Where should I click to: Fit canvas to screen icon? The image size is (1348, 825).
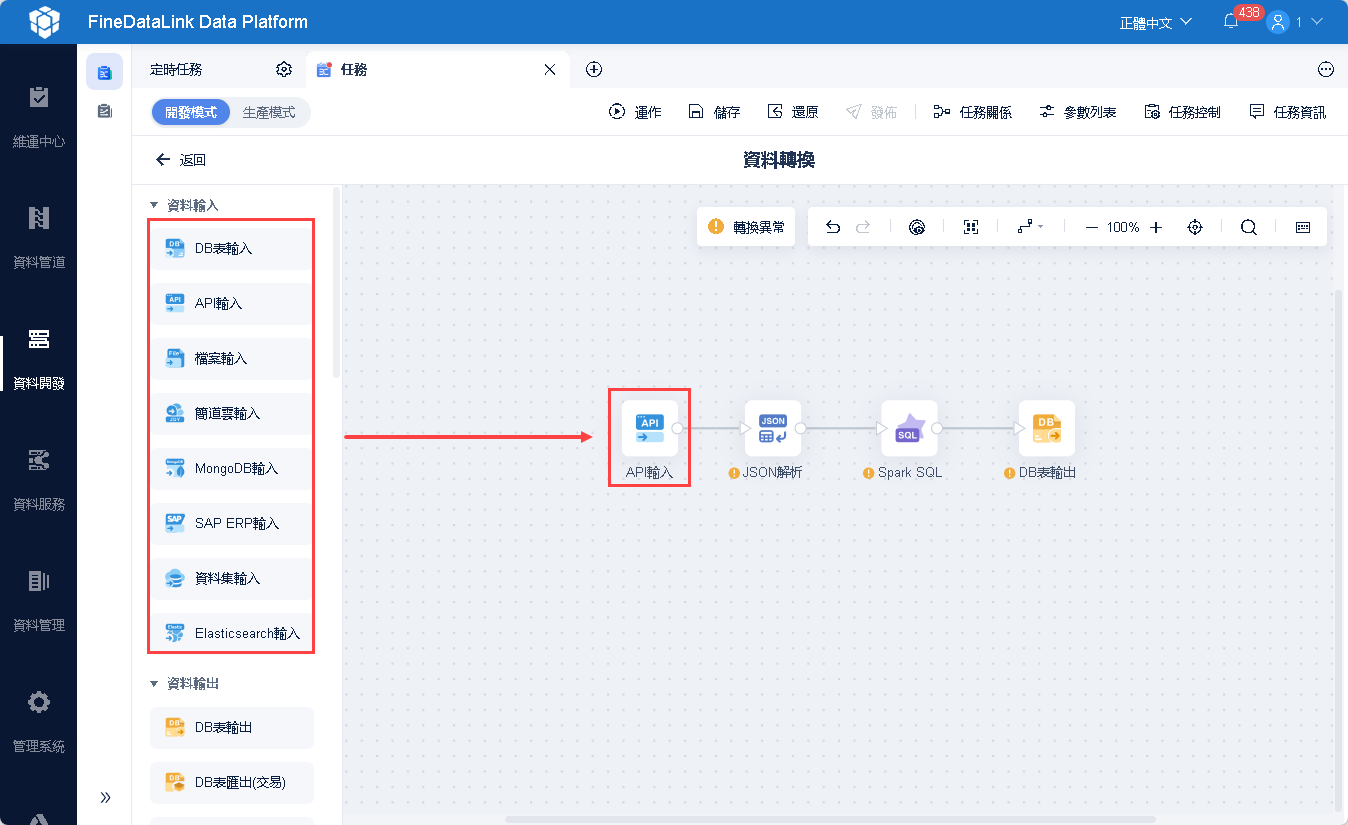click(970, 227)
